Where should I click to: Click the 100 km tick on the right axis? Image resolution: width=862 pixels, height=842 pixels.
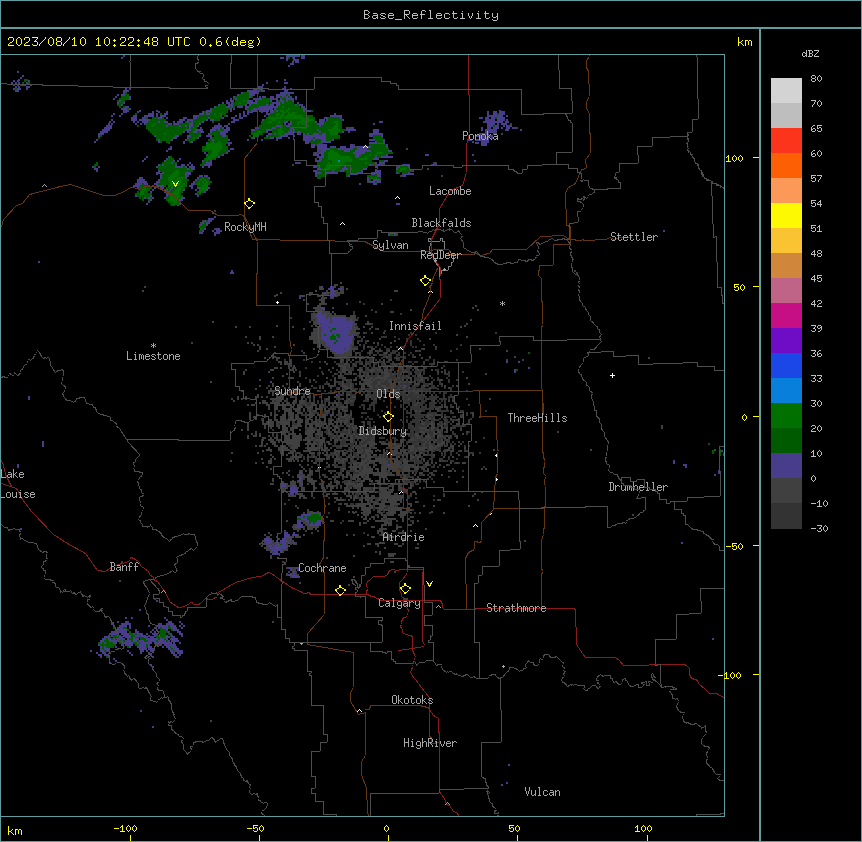[x=734, y=158]
